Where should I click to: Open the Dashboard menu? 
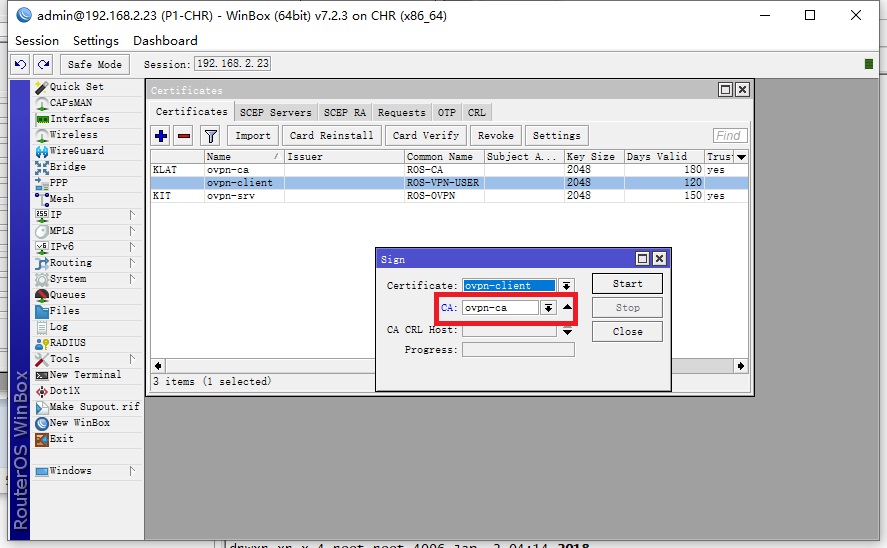click(x=165, y=41)
